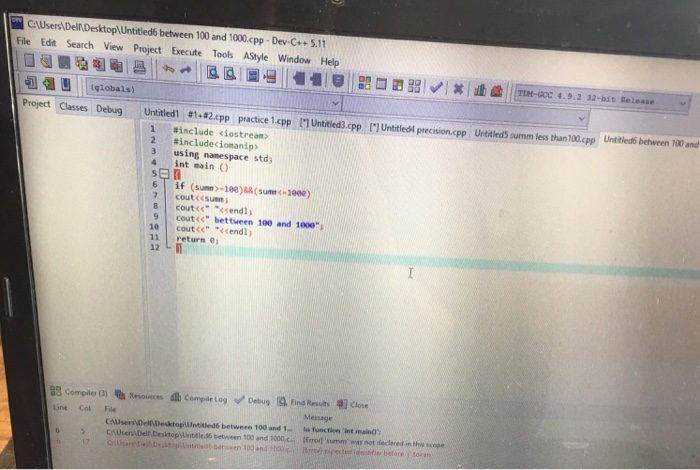Click the New project icon in second toolbar row
This screenshot has height=470, width=700.
point(31,82)
